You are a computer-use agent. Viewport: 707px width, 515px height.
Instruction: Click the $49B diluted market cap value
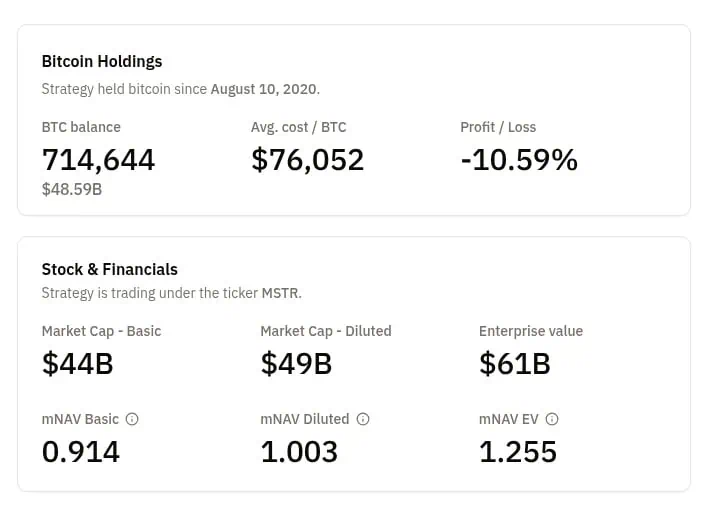click(296, 364)
